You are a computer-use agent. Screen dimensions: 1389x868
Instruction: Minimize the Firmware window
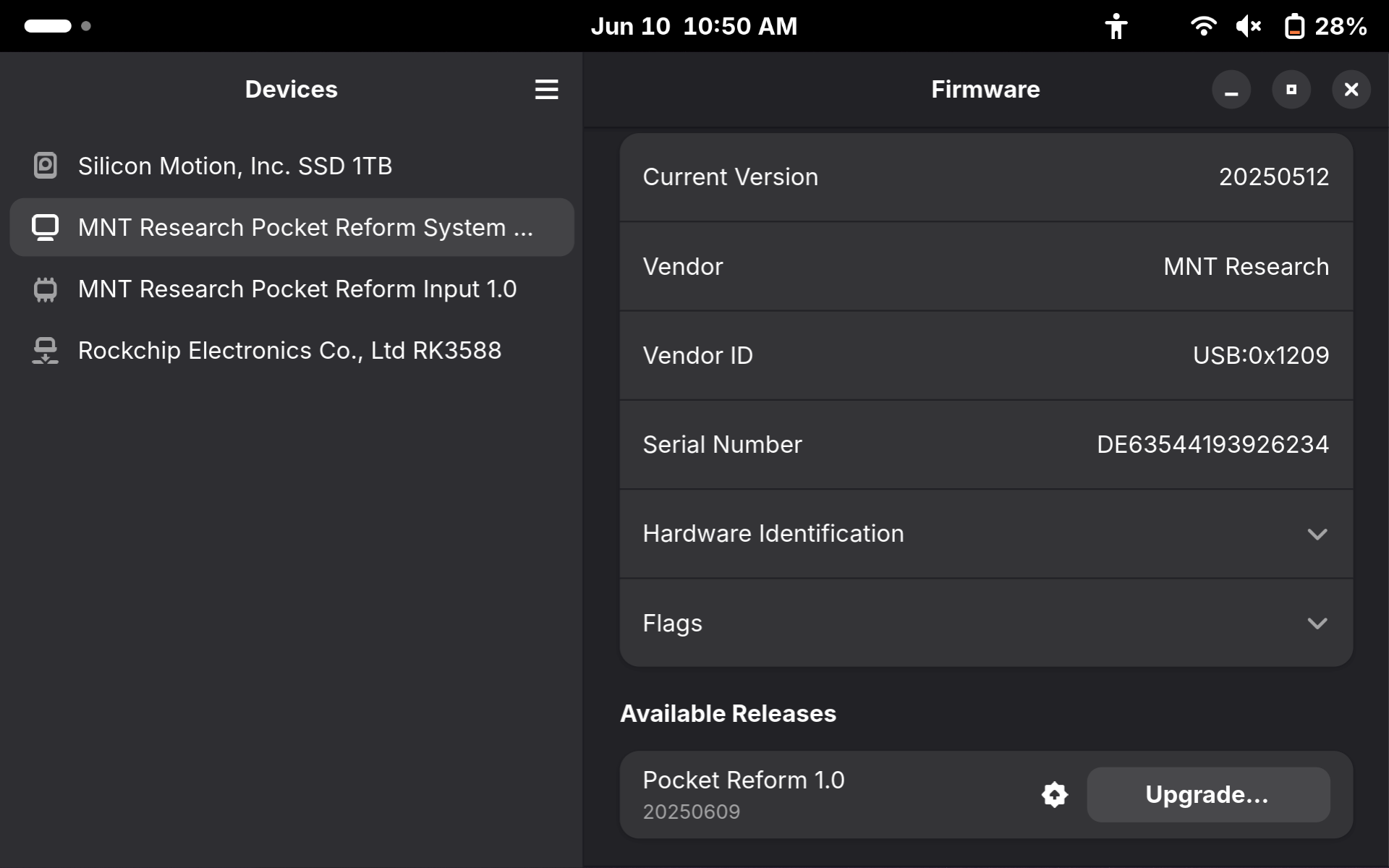(x=1231, y=90)
